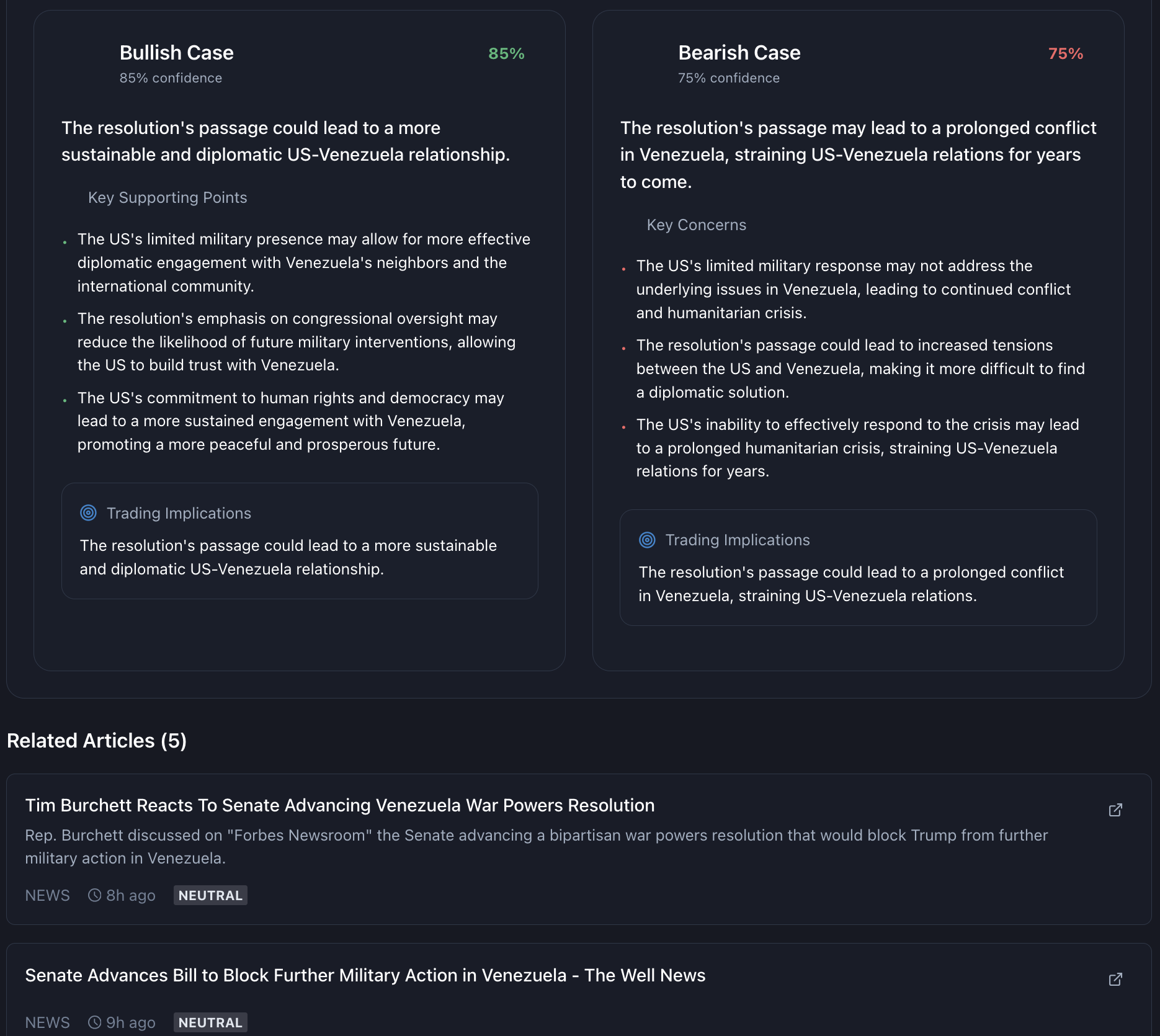The height and width of the screenshot is (1036, 1160).
Task: Select the Key Supporting Points heading
Action: pyautogui.click(x=167, y=197)
